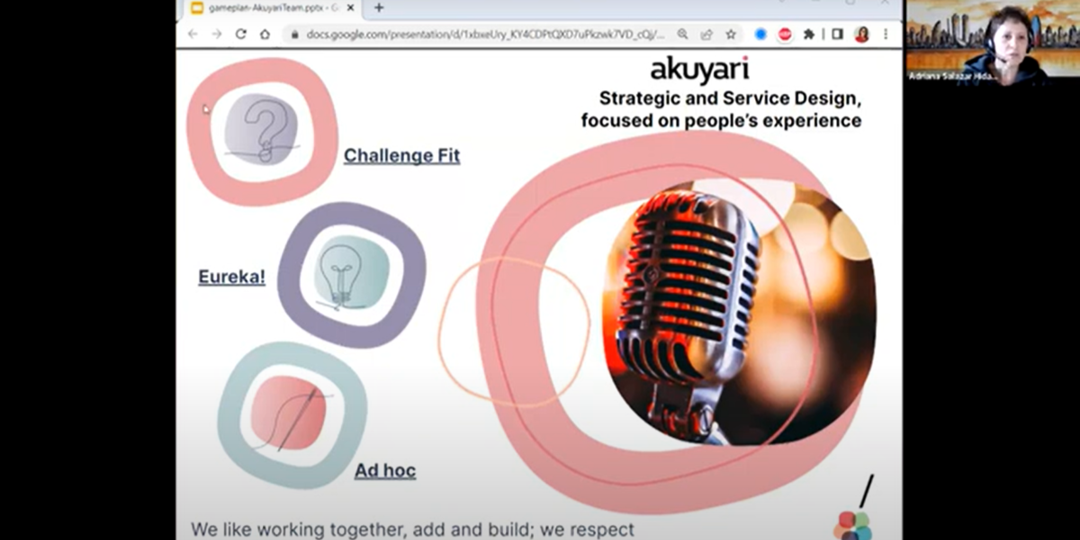Open the Extensions puzzle piece menu
1080x540 pixels.
coord(809,34)
